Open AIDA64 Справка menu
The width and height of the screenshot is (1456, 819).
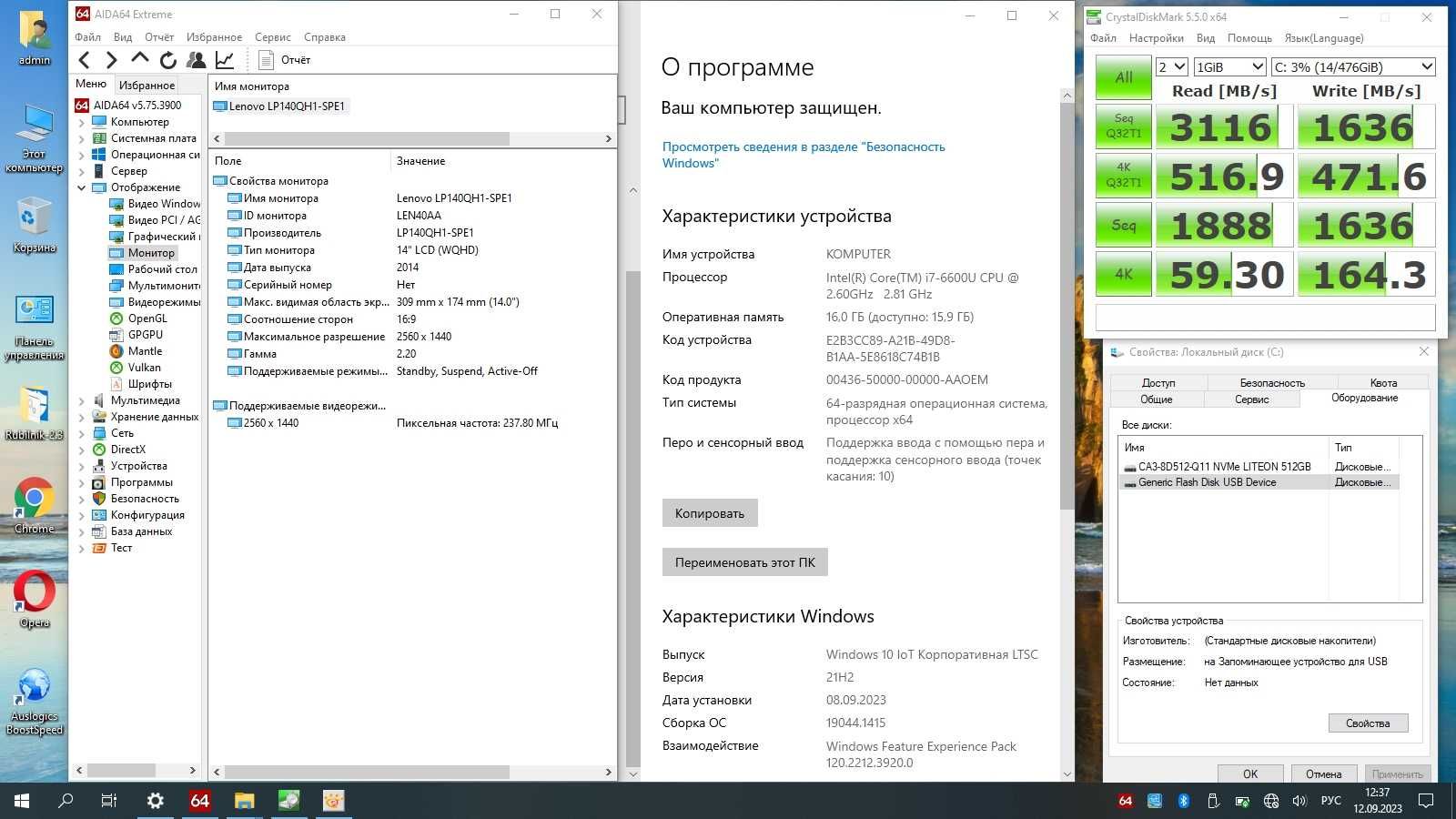pyautogui.click(x=325, y=37)
